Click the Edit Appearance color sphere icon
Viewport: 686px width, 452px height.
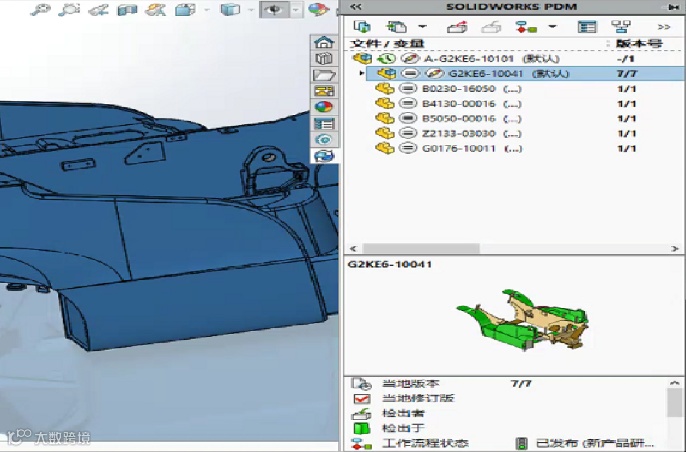click(x=318, y=9)
